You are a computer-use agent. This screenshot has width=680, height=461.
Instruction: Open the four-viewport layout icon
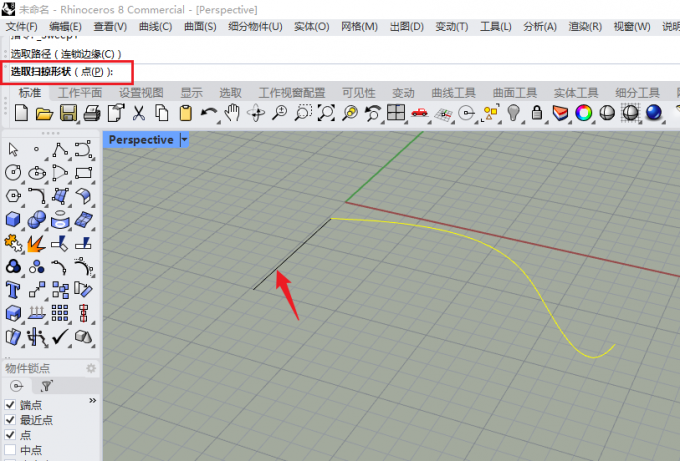pos(396,113)
